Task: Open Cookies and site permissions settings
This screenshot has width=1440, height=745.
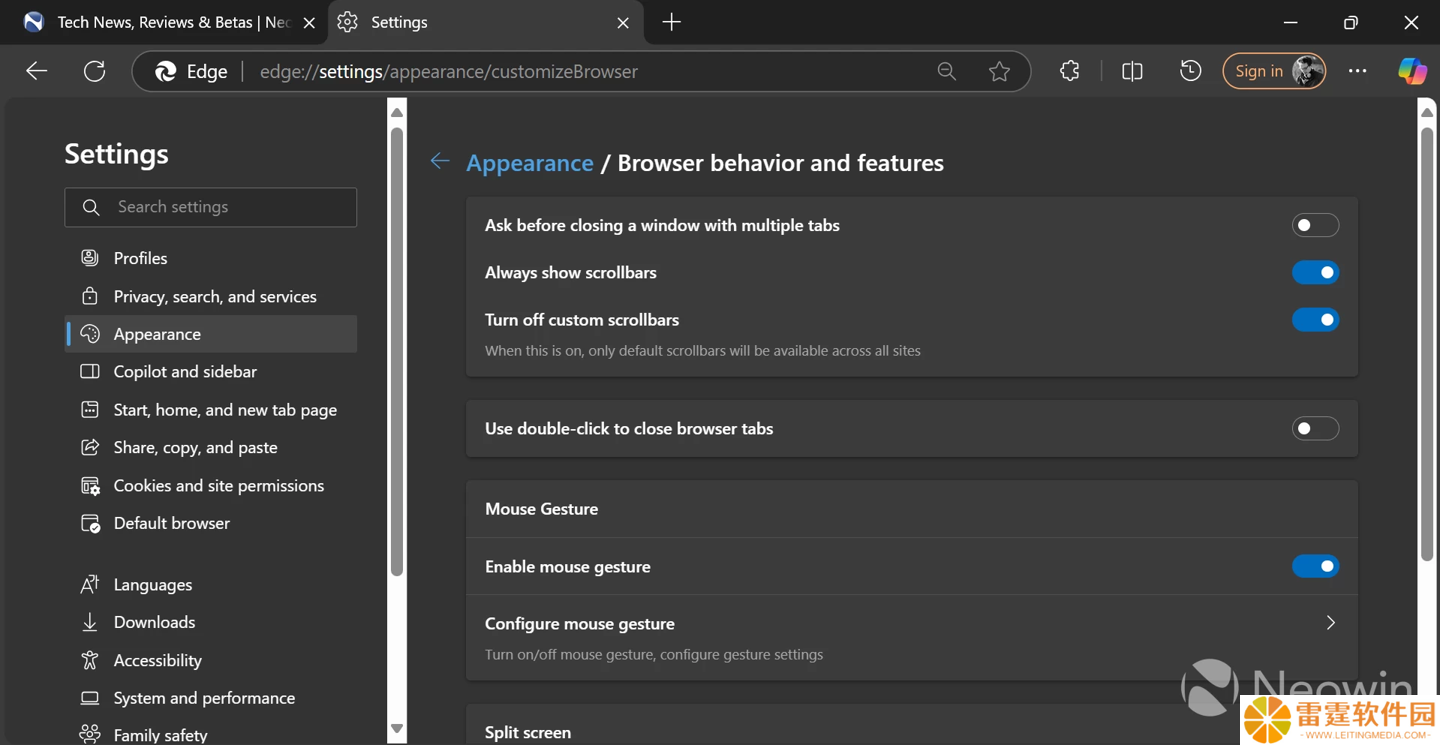Action: point(211,485)
